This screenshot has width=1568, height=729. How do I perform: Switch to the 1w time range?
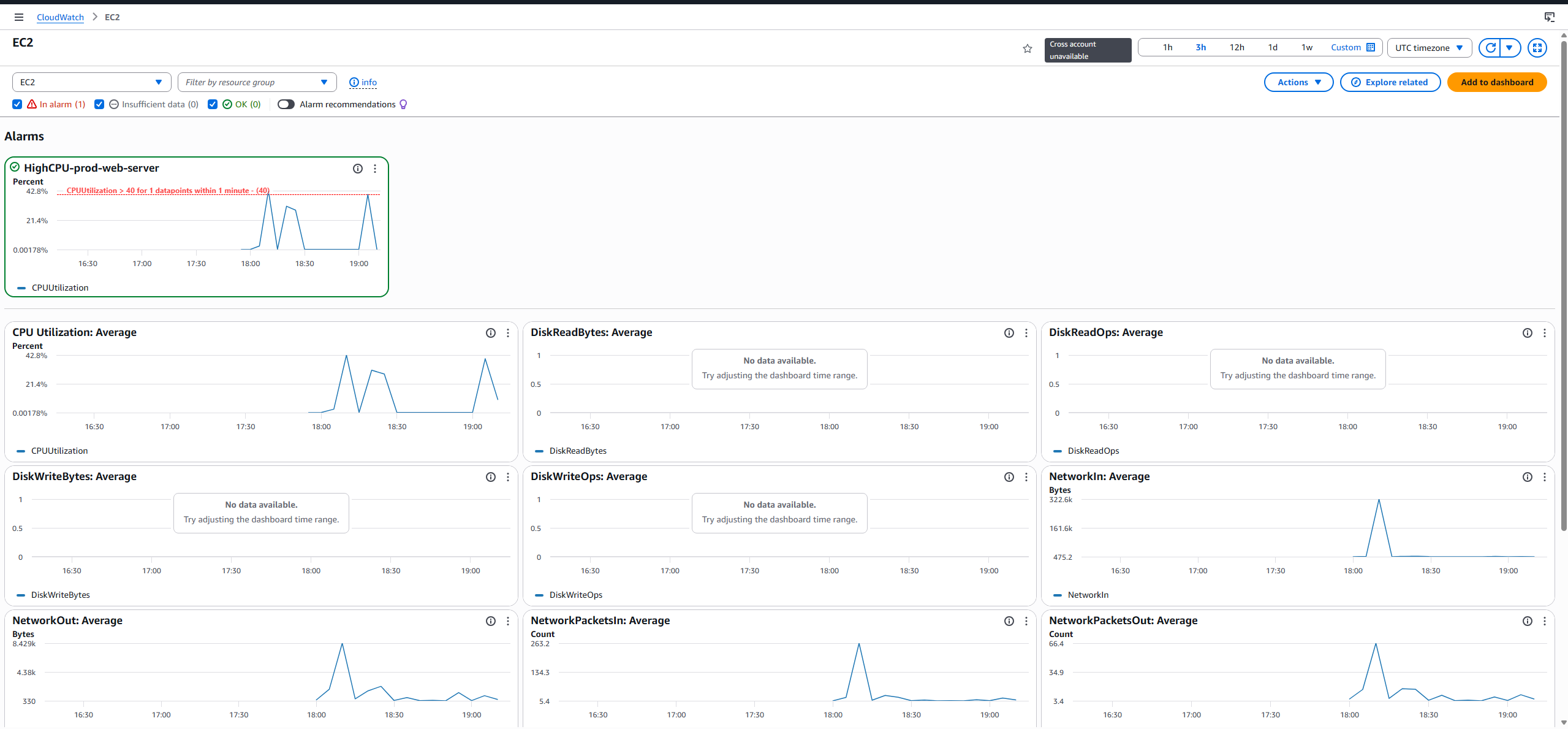pos(1307,47)
